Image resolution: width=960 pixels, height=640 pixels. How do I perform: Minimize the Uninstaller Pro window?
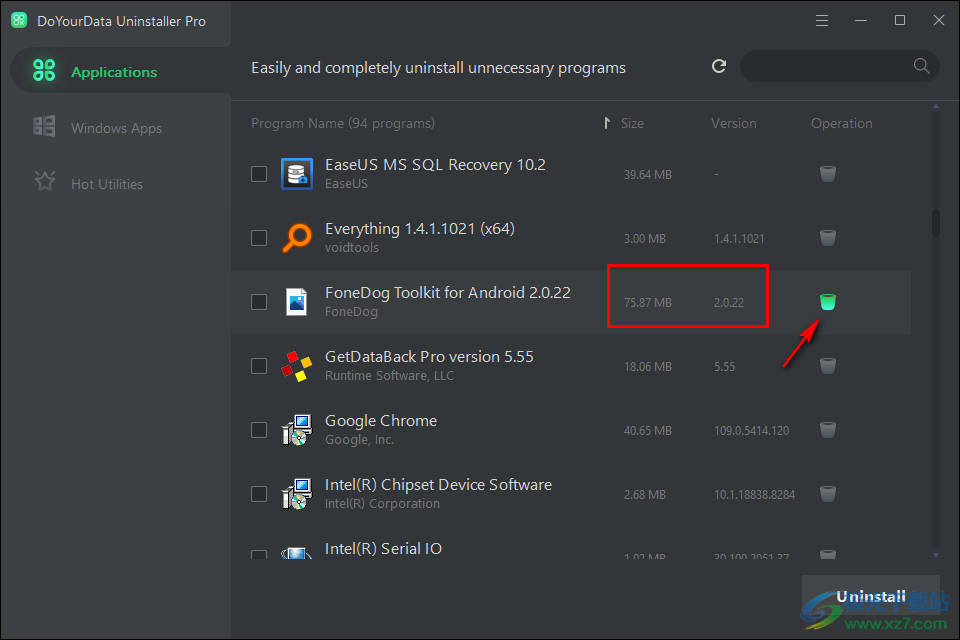click(x=861, y=21)
